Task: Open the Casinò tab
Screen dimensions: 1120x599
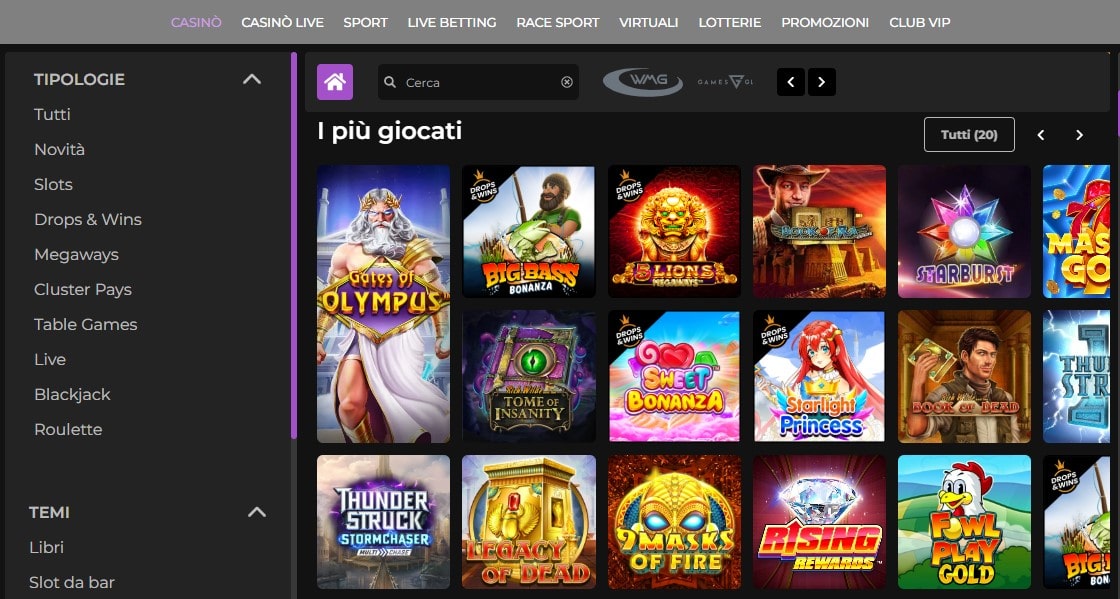Action: [x=196, y=22]
